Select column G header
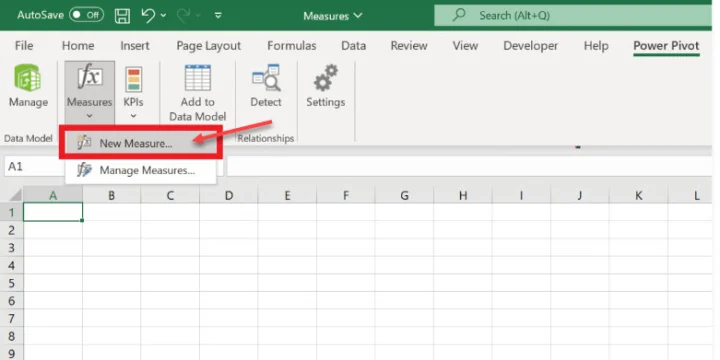 click(x=404, y=196)
